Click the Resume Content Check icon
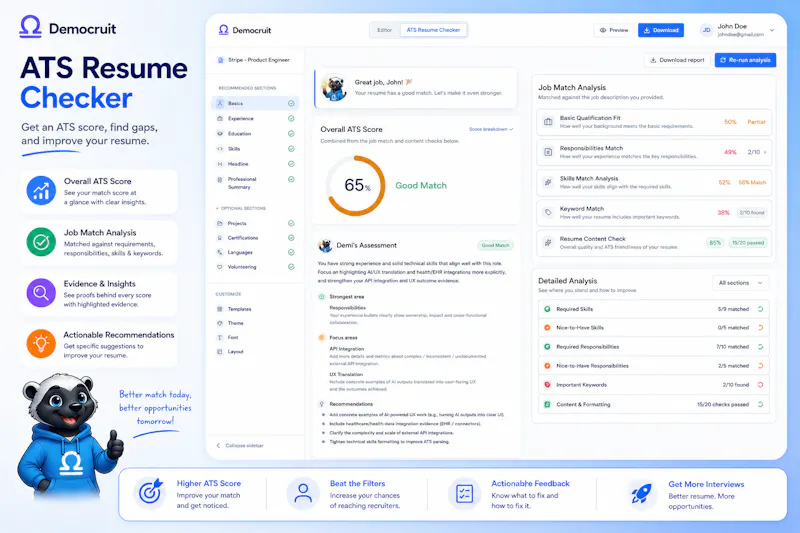800x533 pixels. [548, 243]
